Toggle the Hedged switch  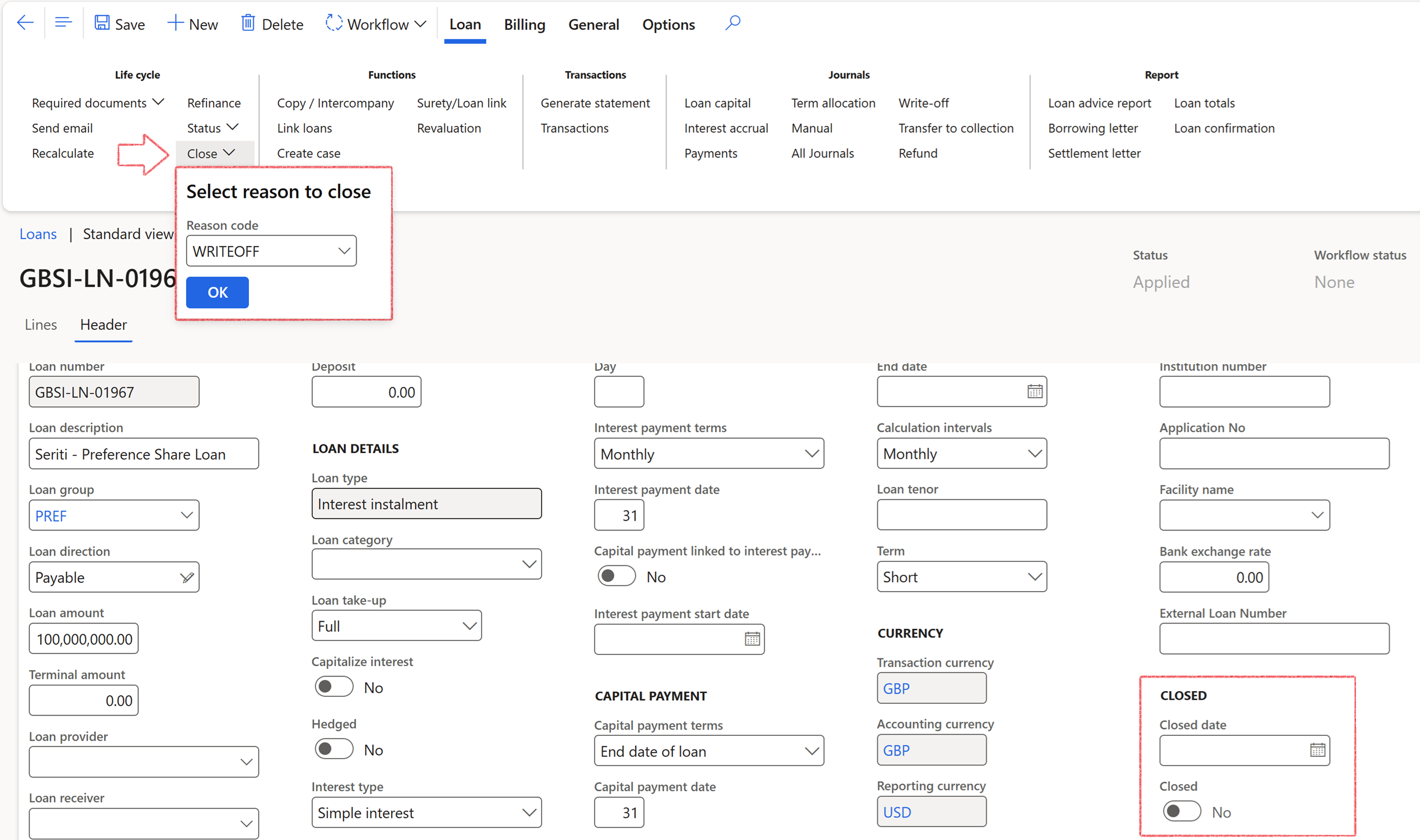(x=334, y=749)
